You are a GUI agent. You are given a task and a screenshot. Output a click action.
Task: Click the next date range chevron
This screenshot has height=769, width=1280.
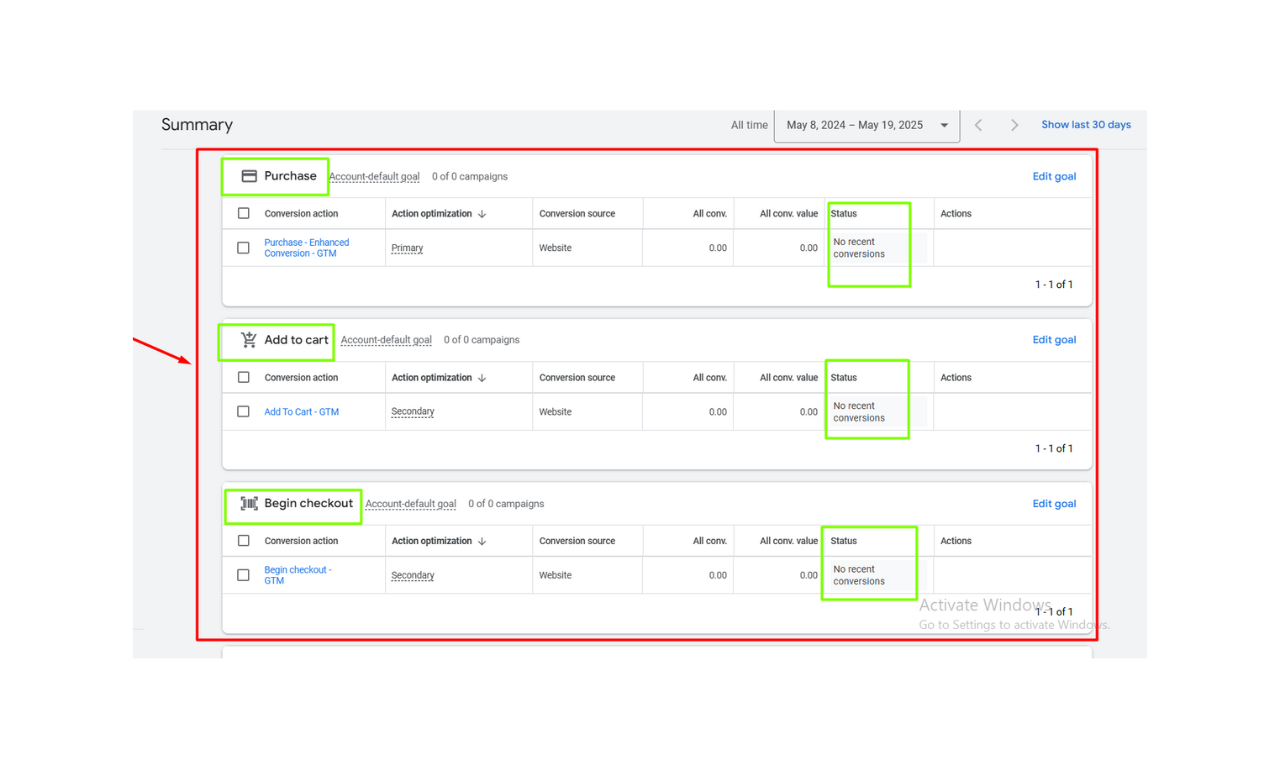pyautogui.click(x=1014, y=125)
